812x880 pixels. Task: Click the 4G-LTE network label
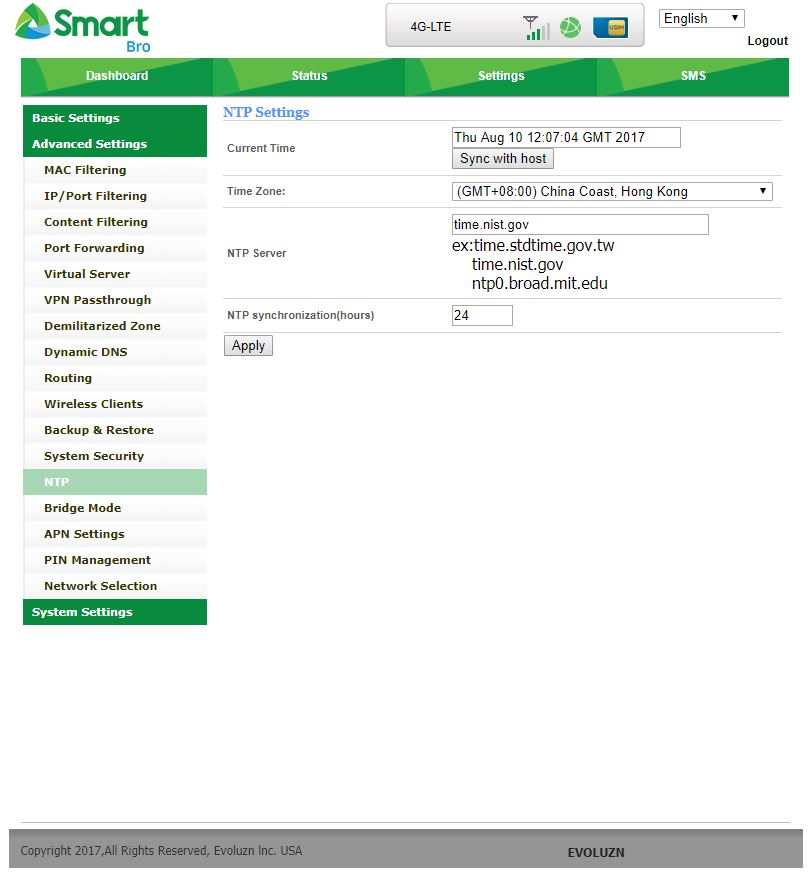coord(430,27)
